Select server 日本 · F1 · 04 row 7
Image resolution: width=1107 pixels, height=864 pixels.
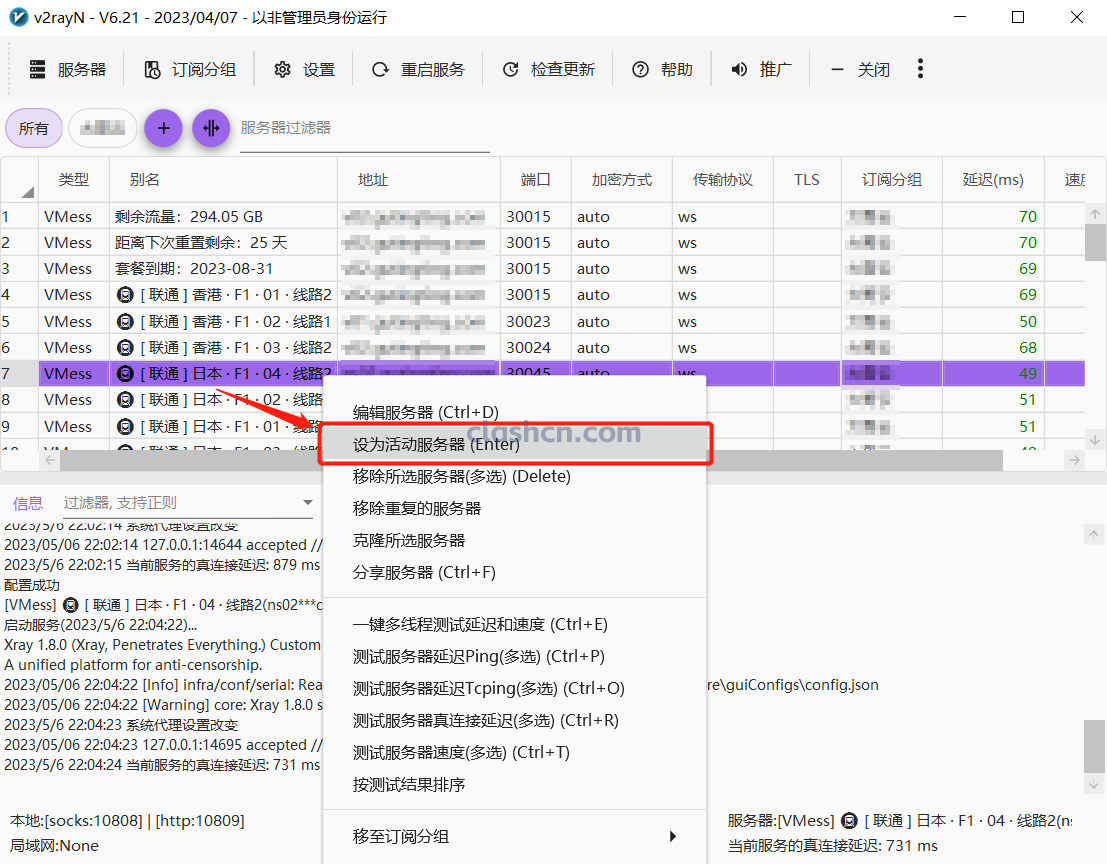542,373
